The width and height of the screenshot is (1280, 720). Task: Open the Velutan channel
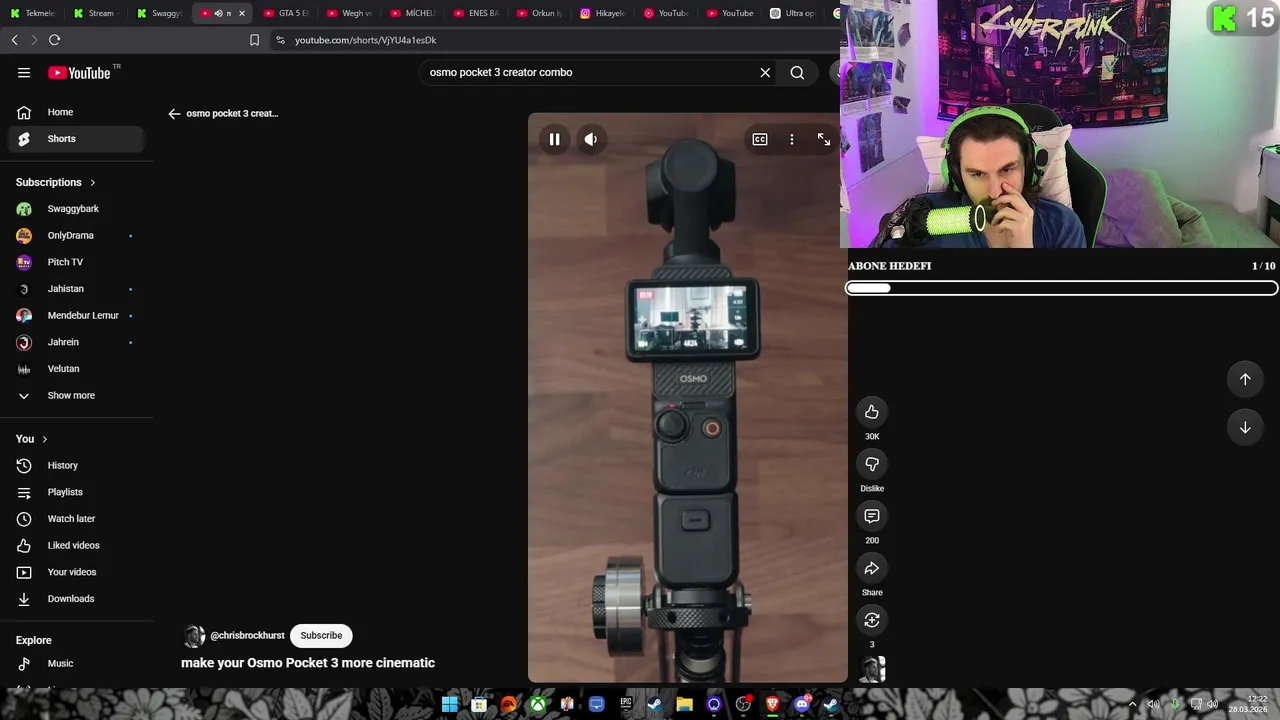tap(76, 369)
